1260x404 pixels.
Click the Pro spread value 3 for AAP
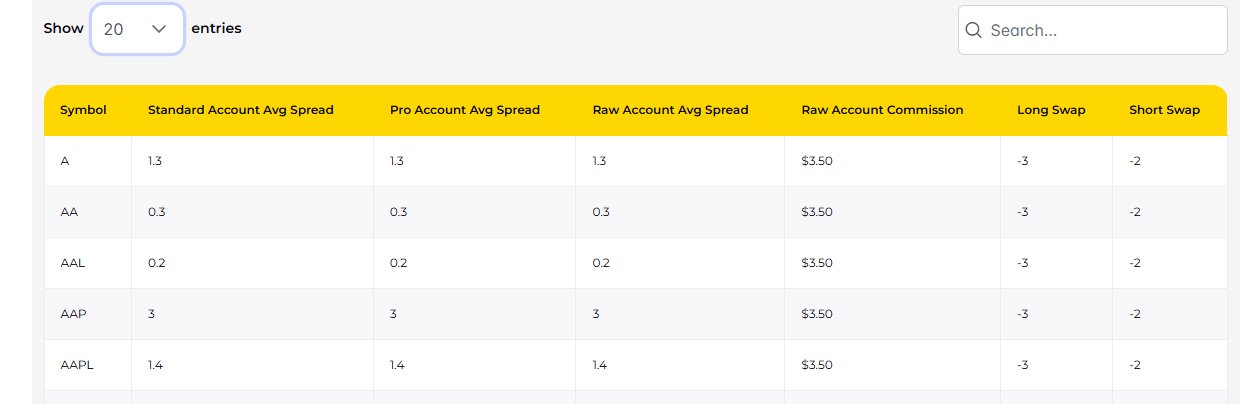pos(393,314)
